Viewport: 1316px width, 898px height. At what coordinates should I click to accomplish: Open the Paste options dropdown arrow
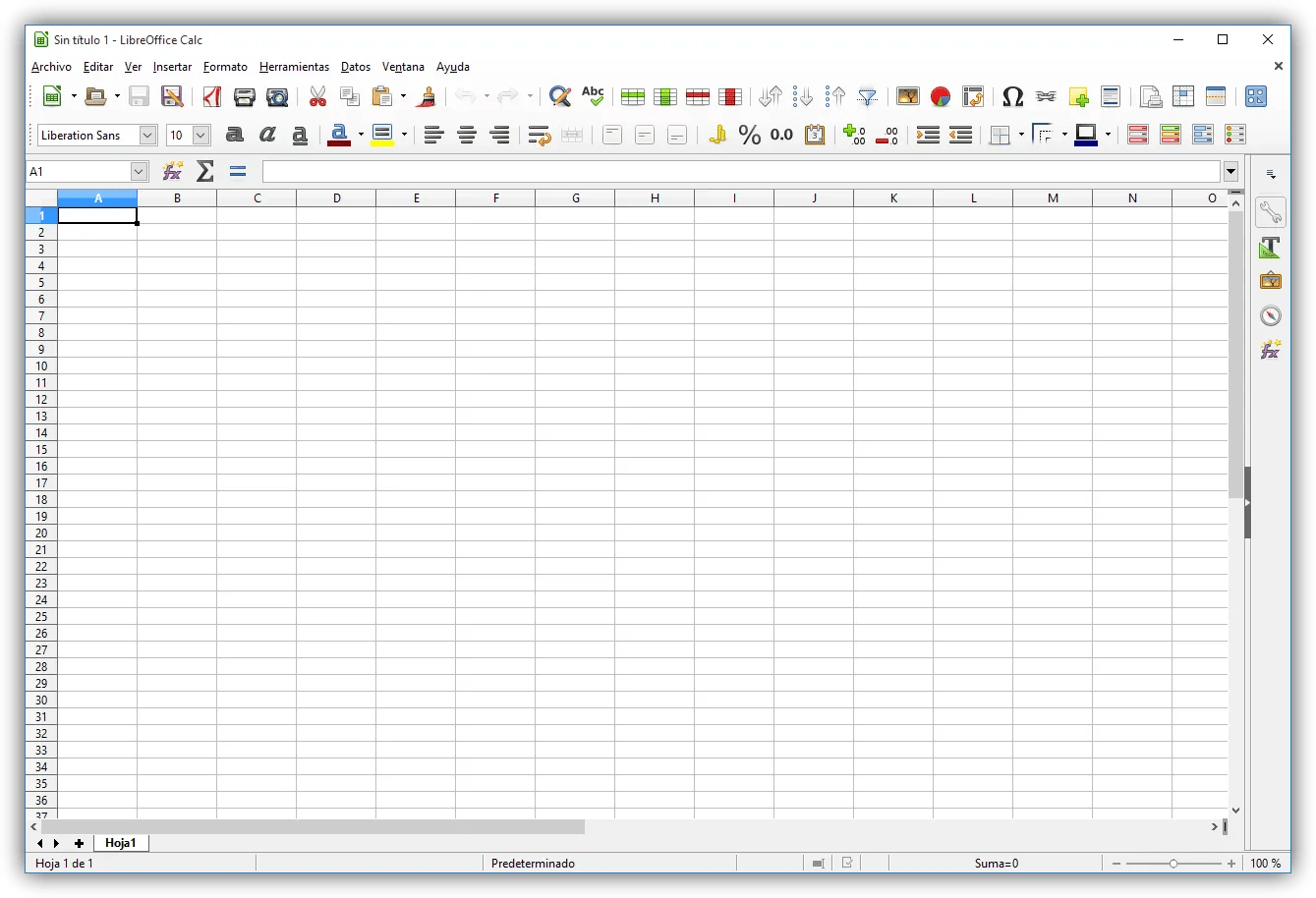pos(403,96)
